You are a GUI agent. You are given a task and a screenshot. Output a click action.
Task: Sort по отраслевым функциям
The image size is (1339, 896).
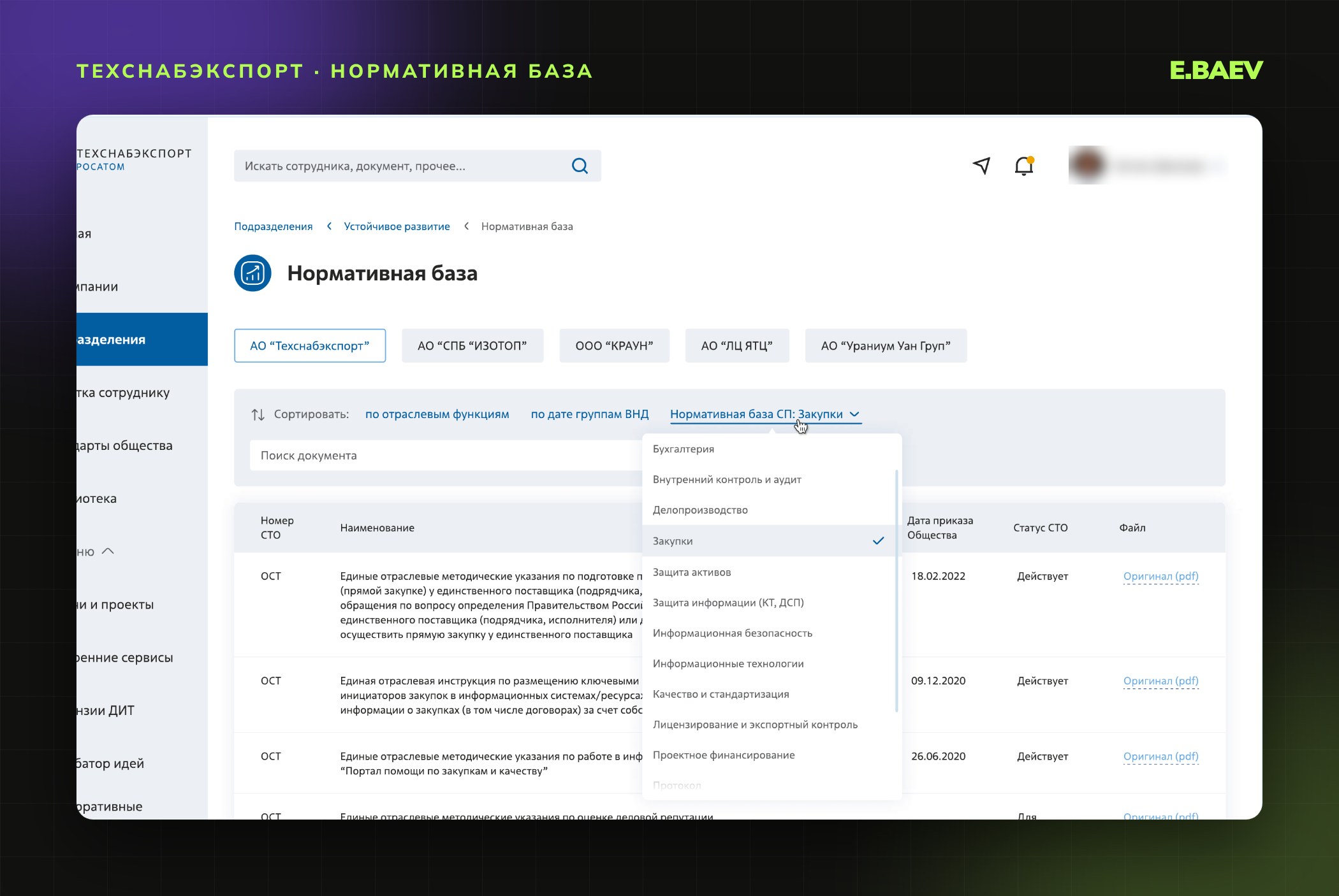(x=437, y=414)
